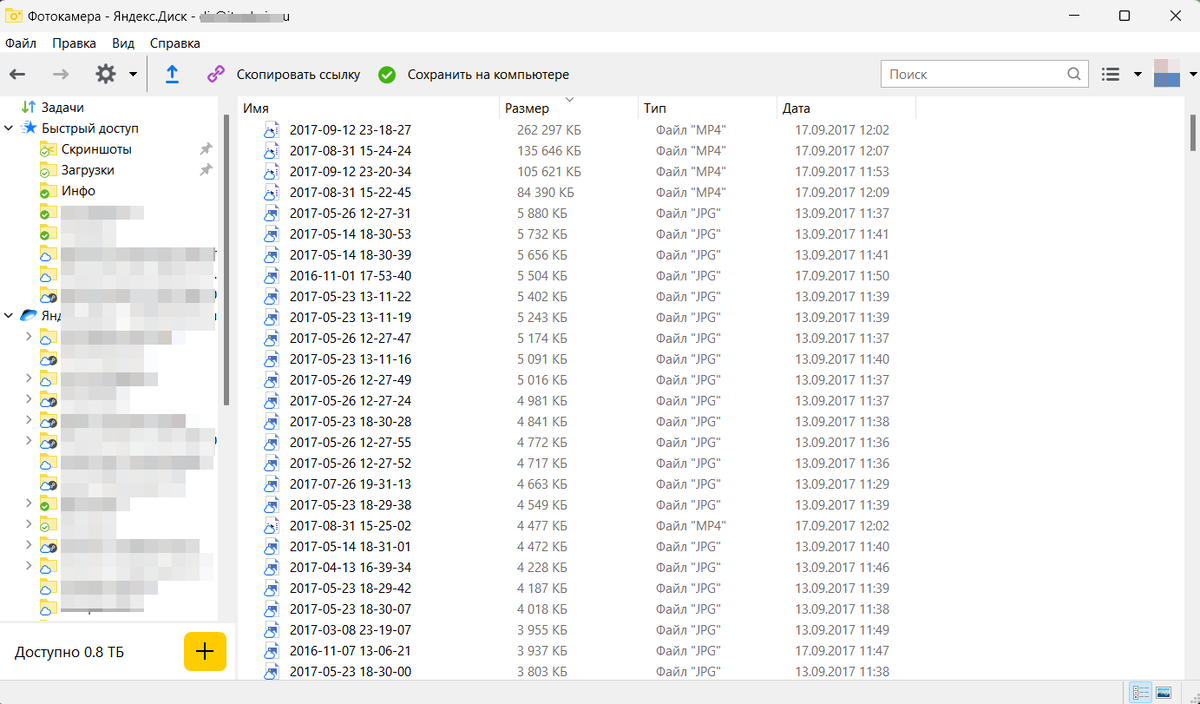This screenshot has width=1200, height=704.
Task: Open the view mode dropdown arrow
Action: coord(1137,74)
